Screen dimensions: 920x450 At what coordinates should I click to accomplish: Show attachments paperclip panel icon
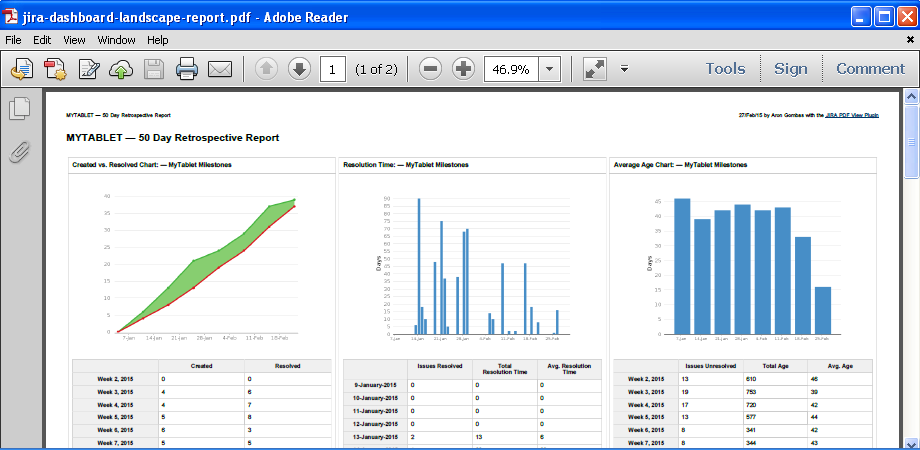(19, 151)
